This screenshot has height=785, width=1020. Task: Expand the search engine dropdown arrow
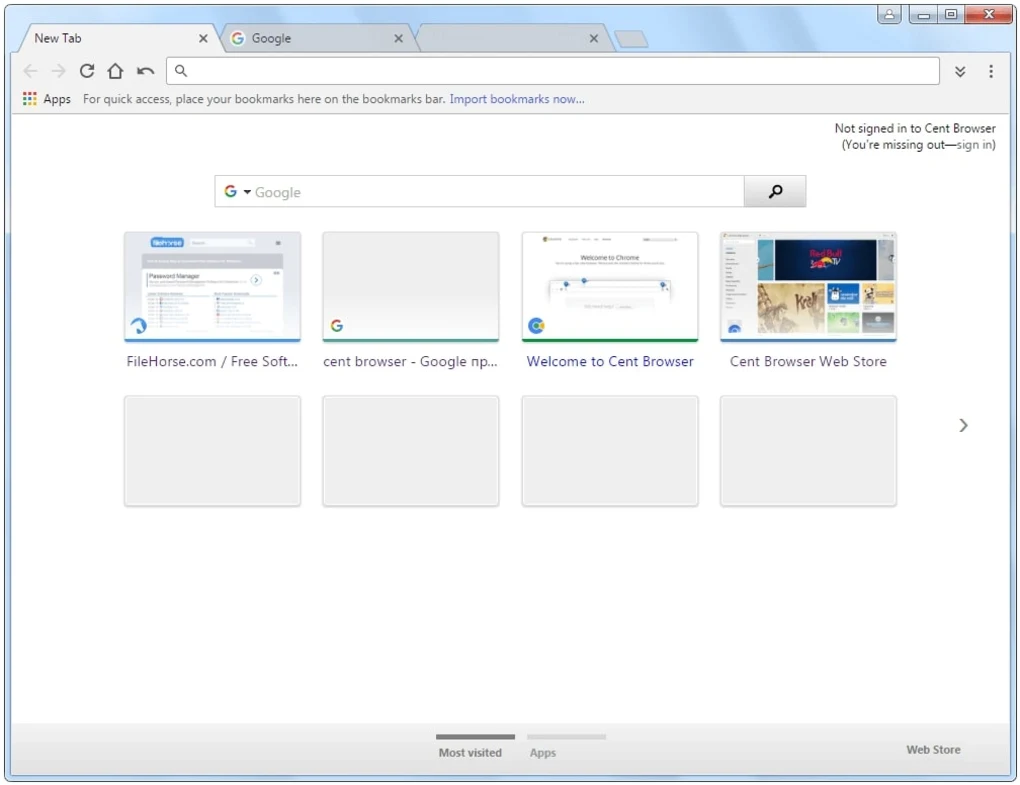tap(247, 192)
